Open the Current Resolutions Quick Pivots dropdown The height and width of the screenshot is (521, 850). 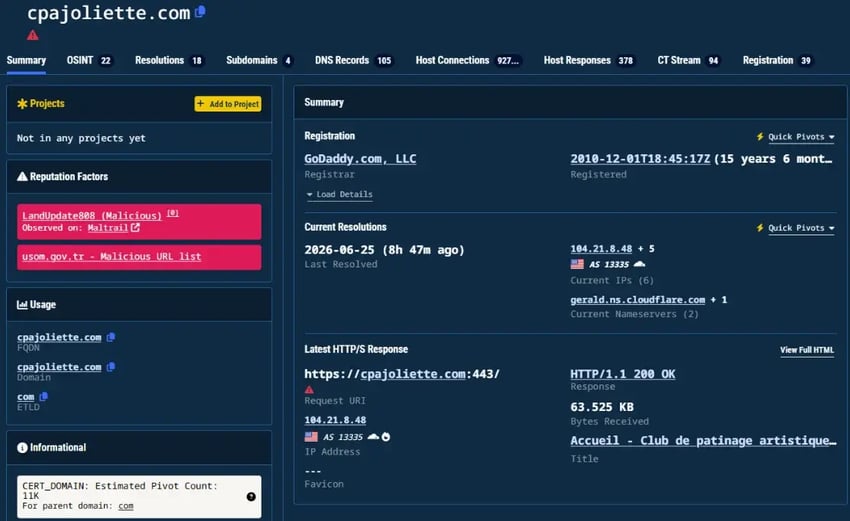796,228
